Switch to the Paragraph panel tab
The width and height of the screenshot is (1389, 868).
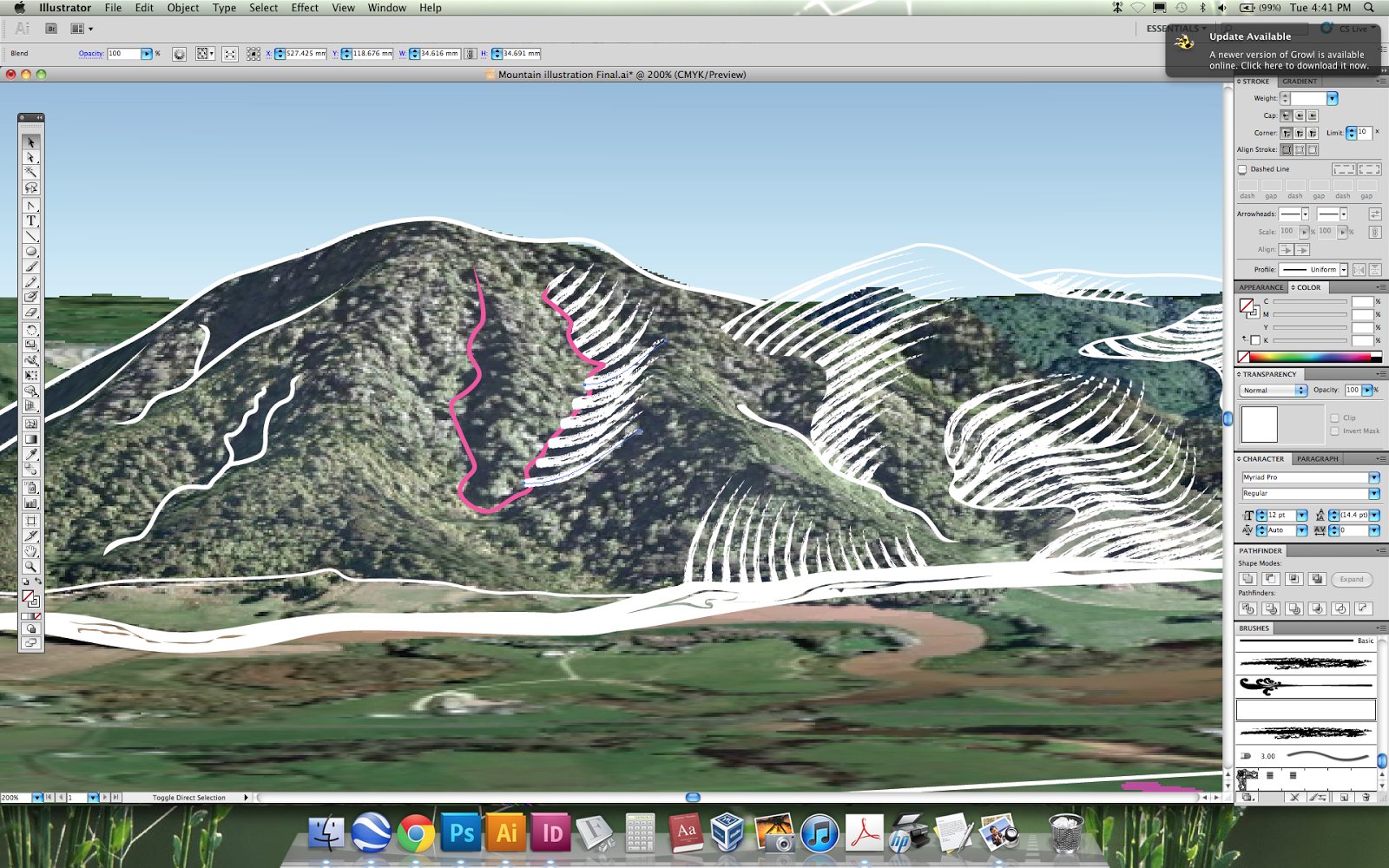pyautogui.click(x=1317, y=459)
